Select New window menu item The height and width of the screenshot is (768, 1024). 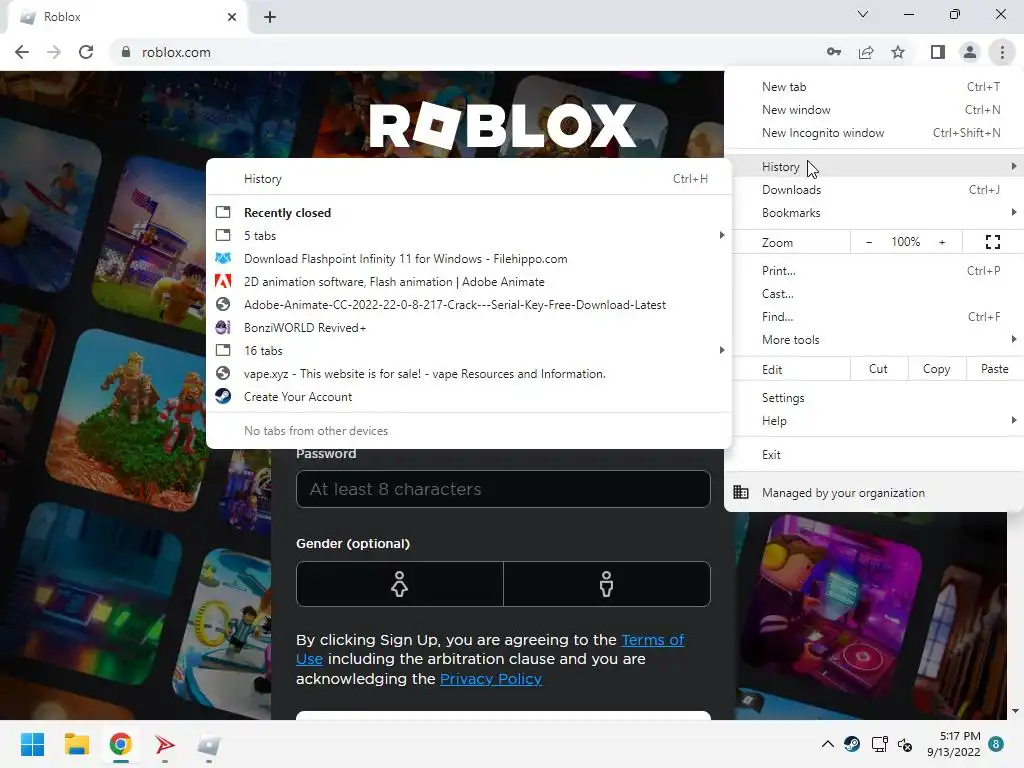click(874, 110)
